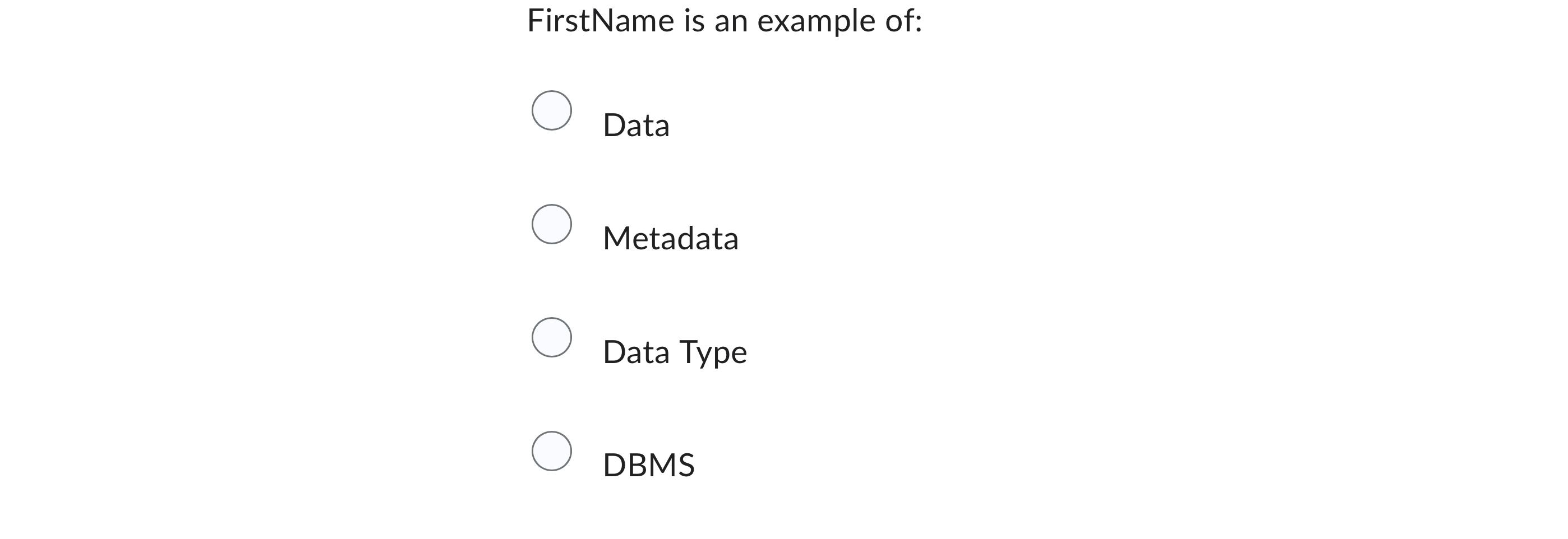Viewport: 1568px width, 539px height.
Task: Click the question text about FirstName
Action: click(725, 21)
